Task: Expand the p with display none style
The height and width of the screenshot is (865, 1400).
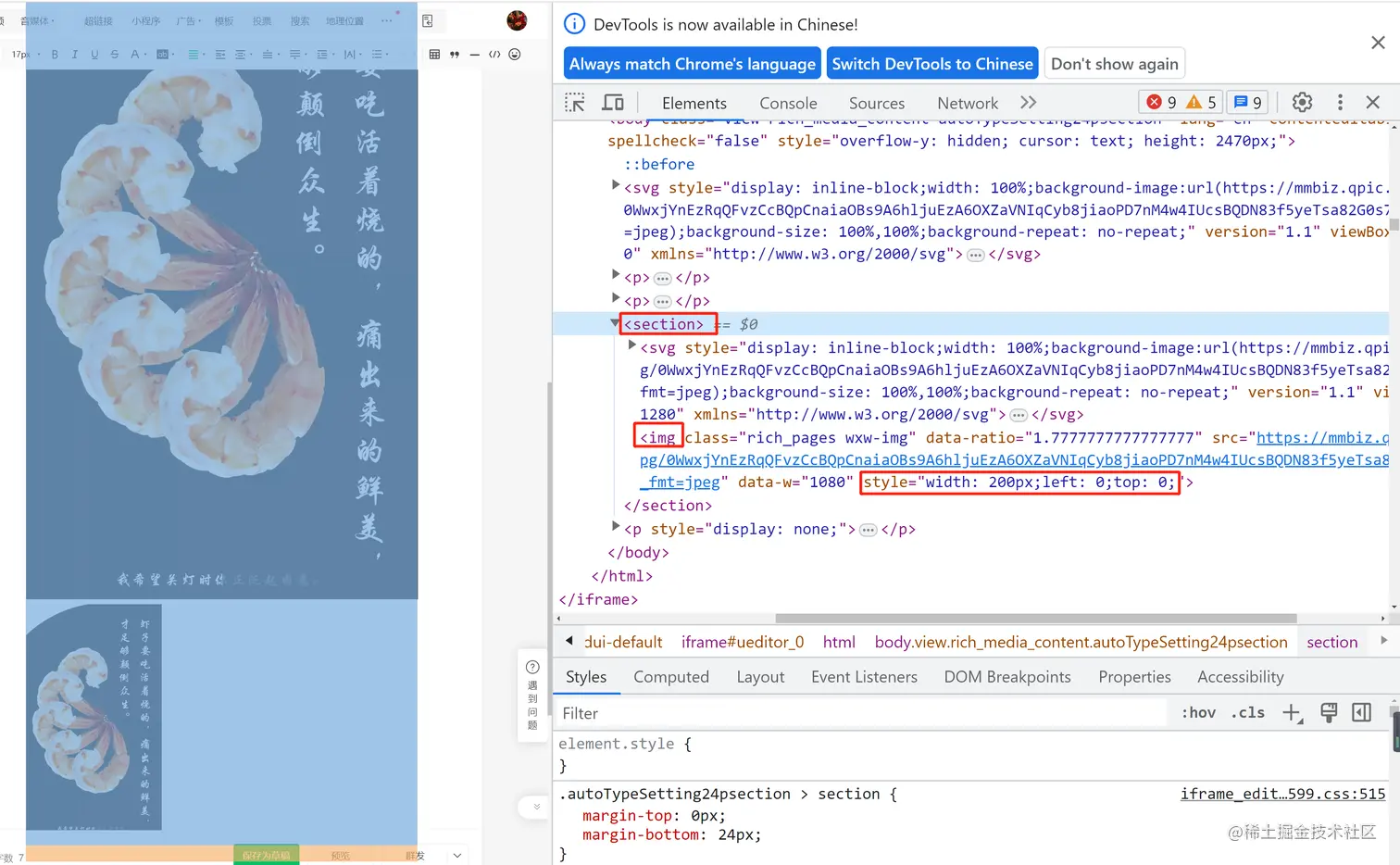Action: point(616,527)
